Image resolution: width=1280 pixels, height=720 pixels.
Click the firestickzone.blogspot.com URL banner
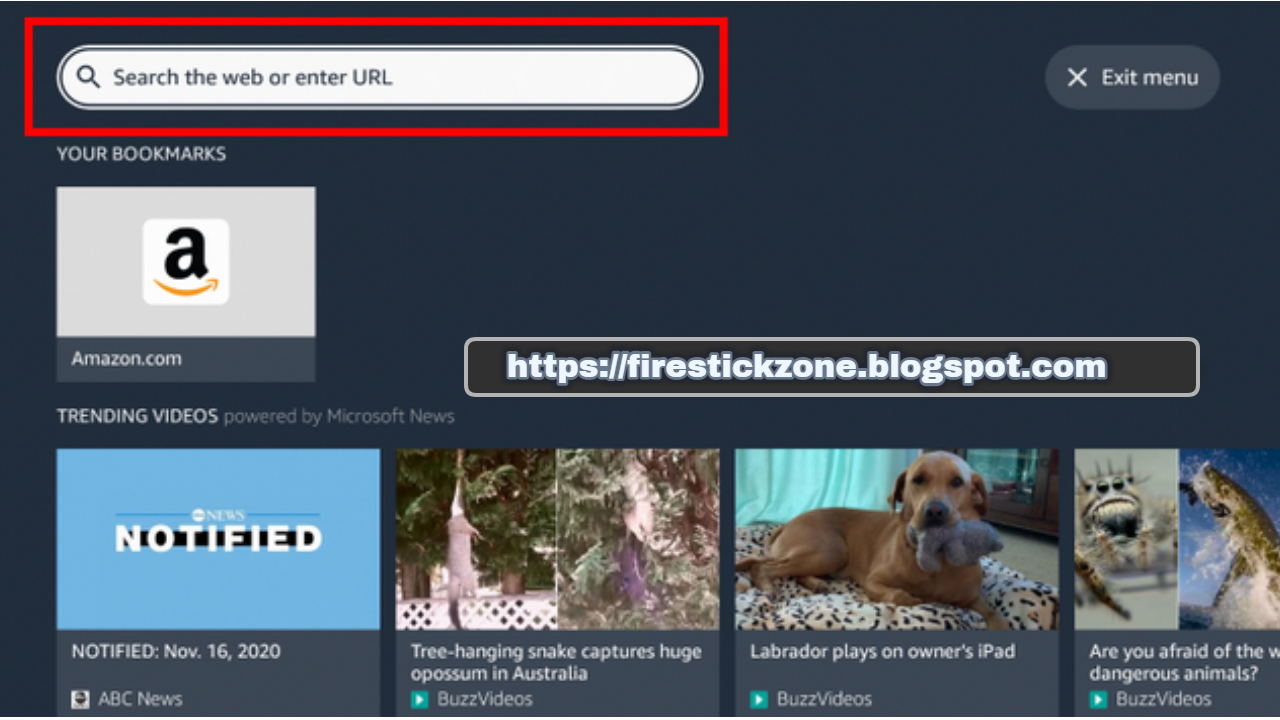(x=832, y=367)
